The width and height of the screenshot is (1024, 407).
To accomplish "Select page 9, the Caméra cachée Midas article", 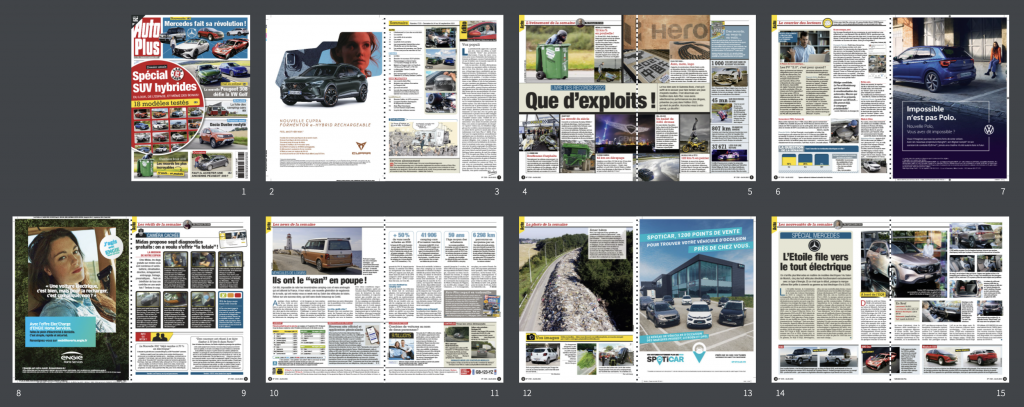I will pos(191,301).
